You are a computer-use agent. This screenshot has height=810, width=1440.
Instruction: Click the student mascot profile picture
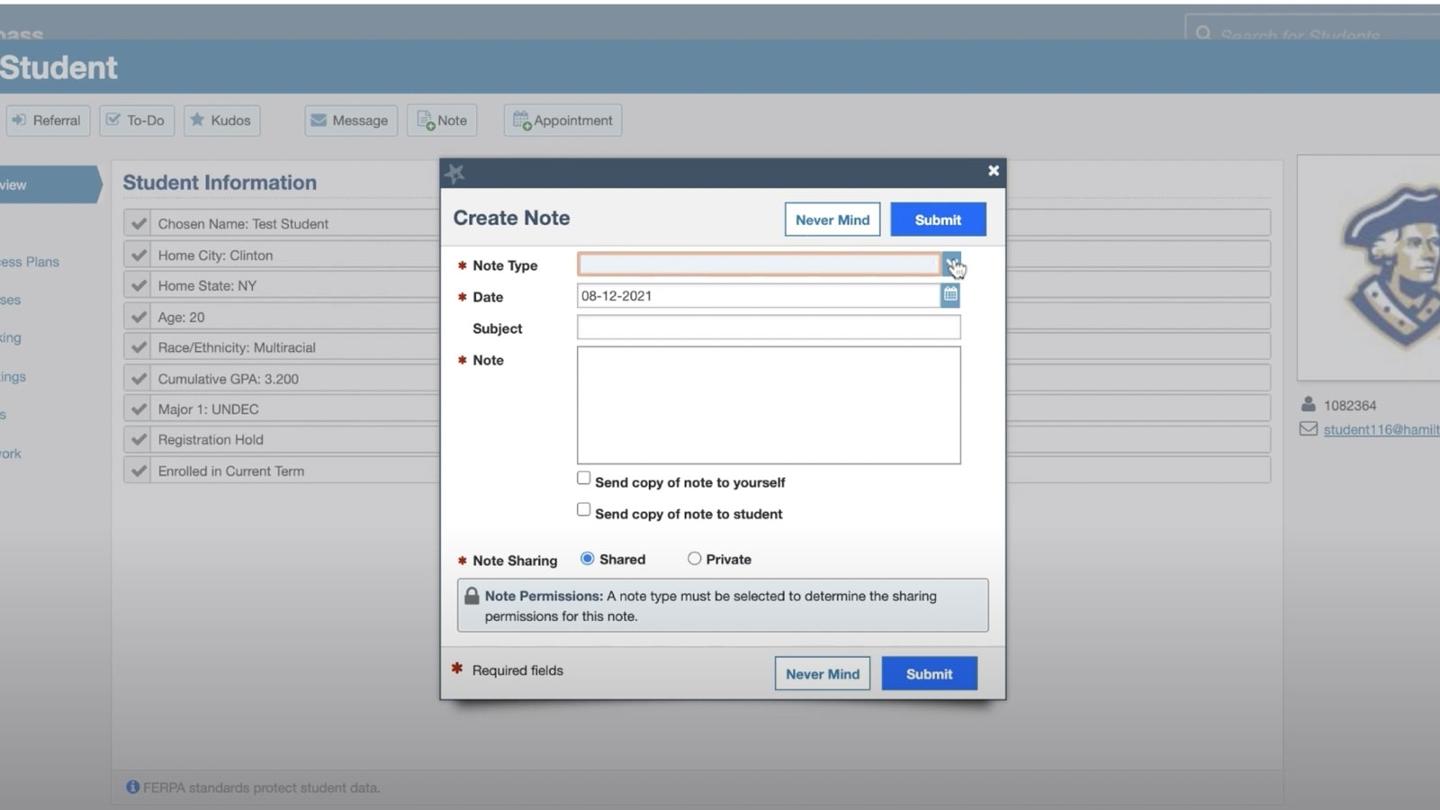coord(1368,267)
